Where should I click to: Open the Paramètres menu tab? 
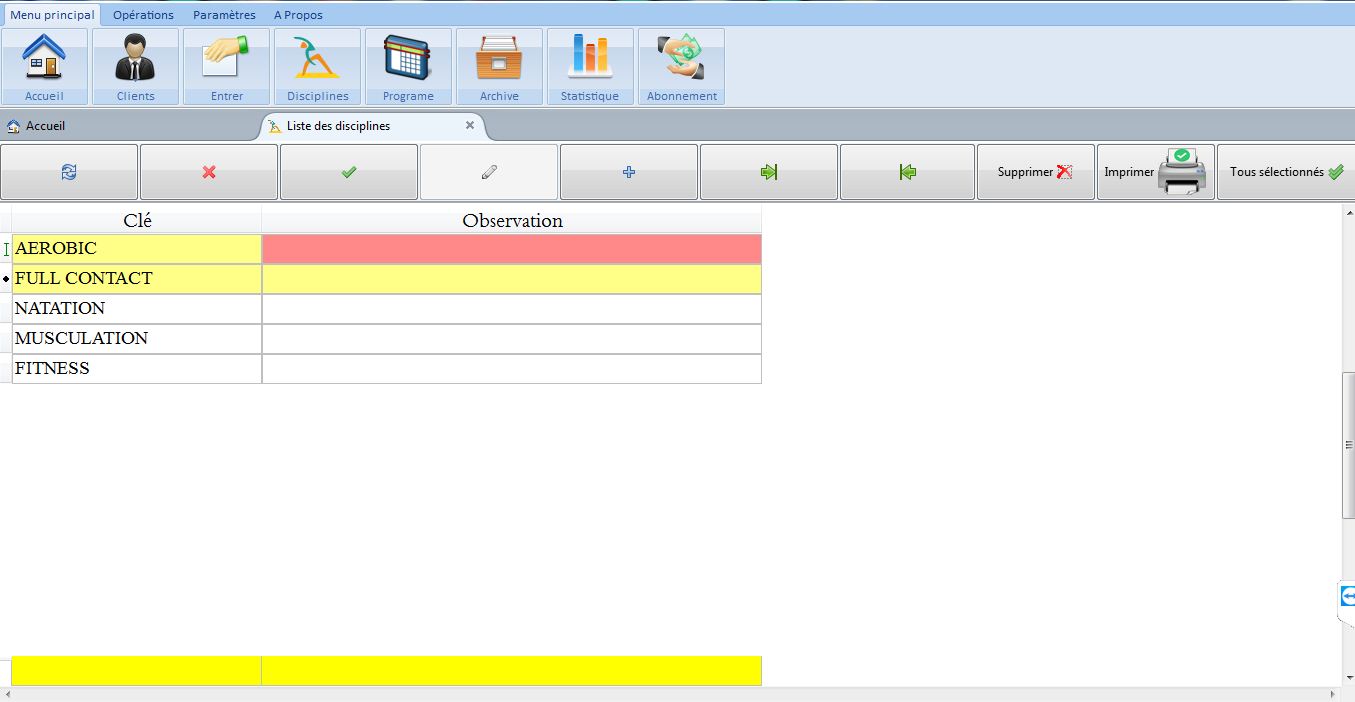[224, 15]
